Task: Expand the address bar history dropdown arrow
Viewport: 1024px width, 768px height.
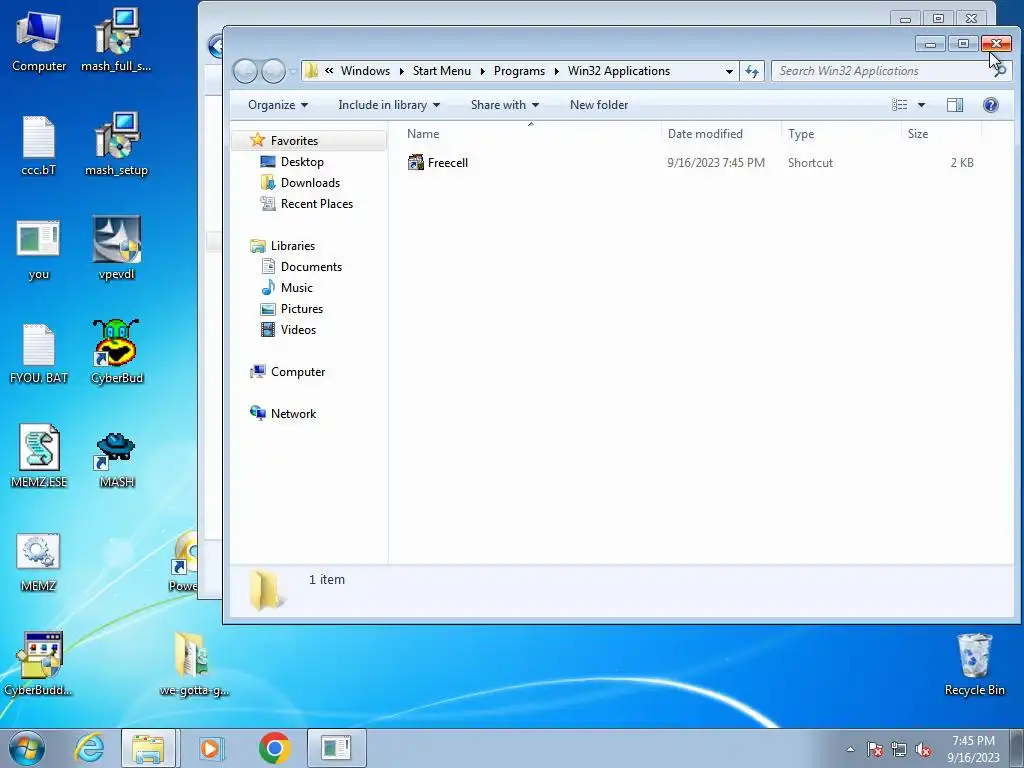Action: pyautogui.click(x=729, y=71)
